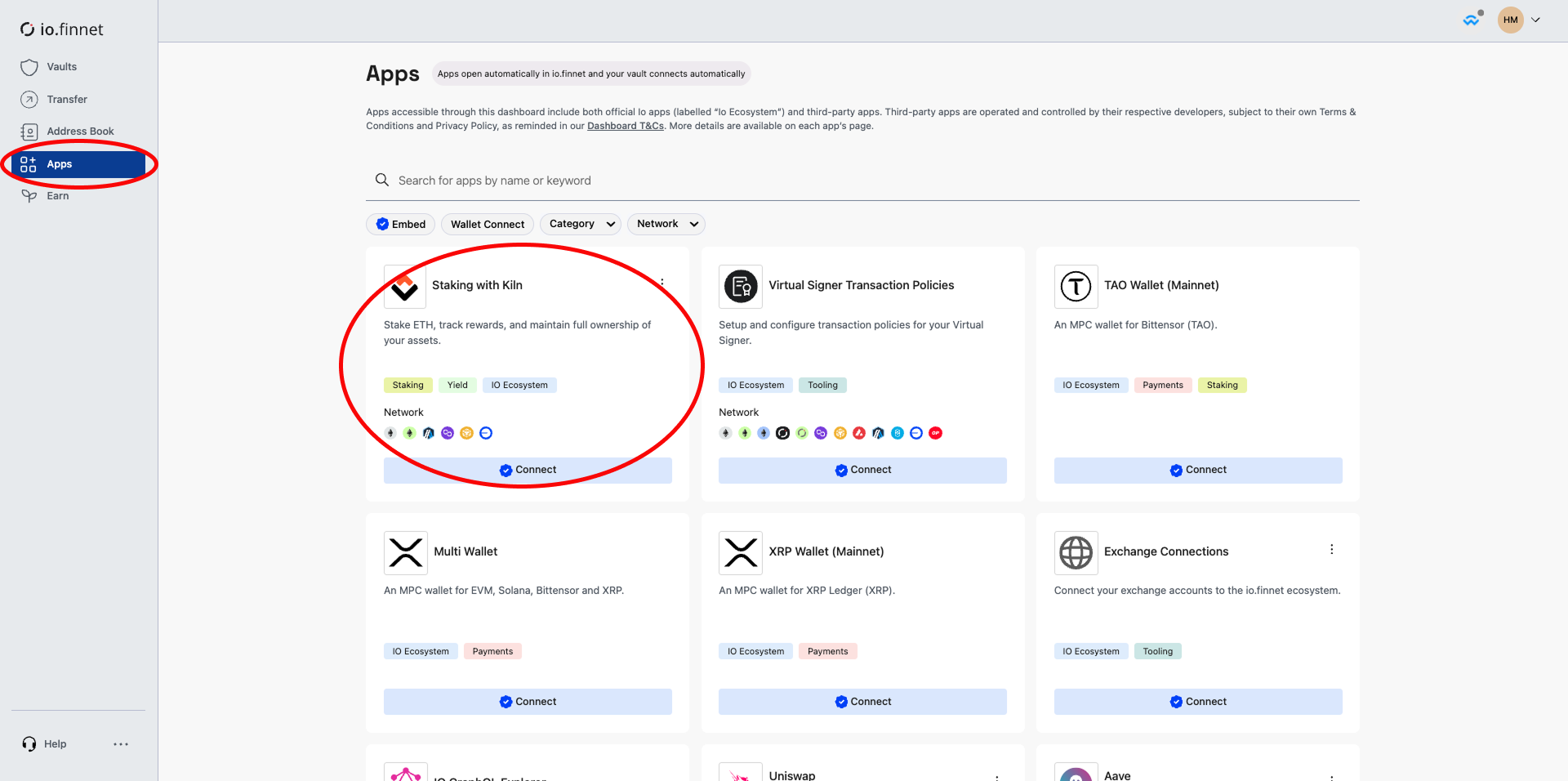Click the Virtual Signer Transaction Policies icon
1568x781 pixels.
pos(741,286)
